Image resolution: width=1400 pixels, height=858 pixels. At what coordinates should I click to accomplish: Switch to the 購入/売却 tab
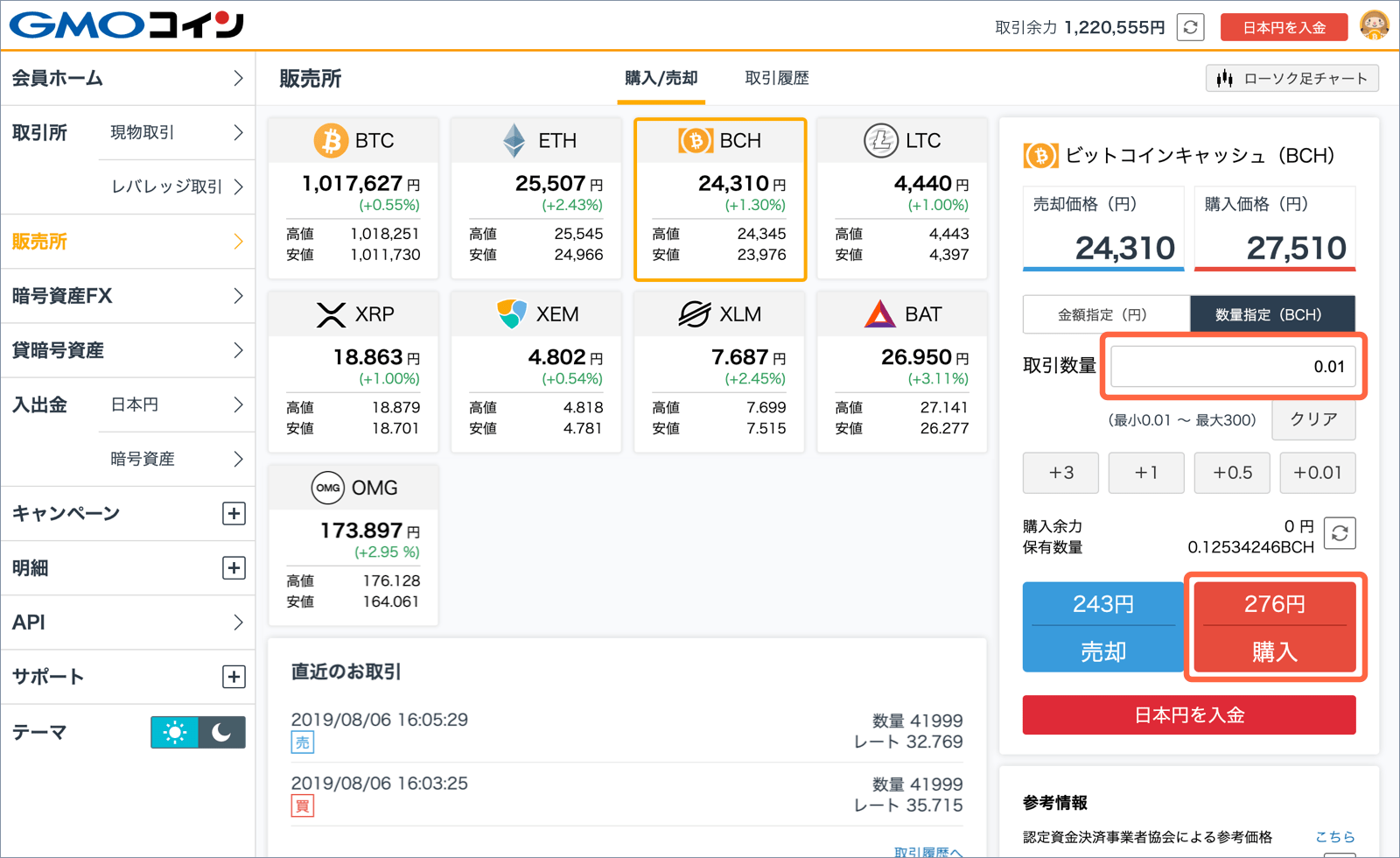661,78
